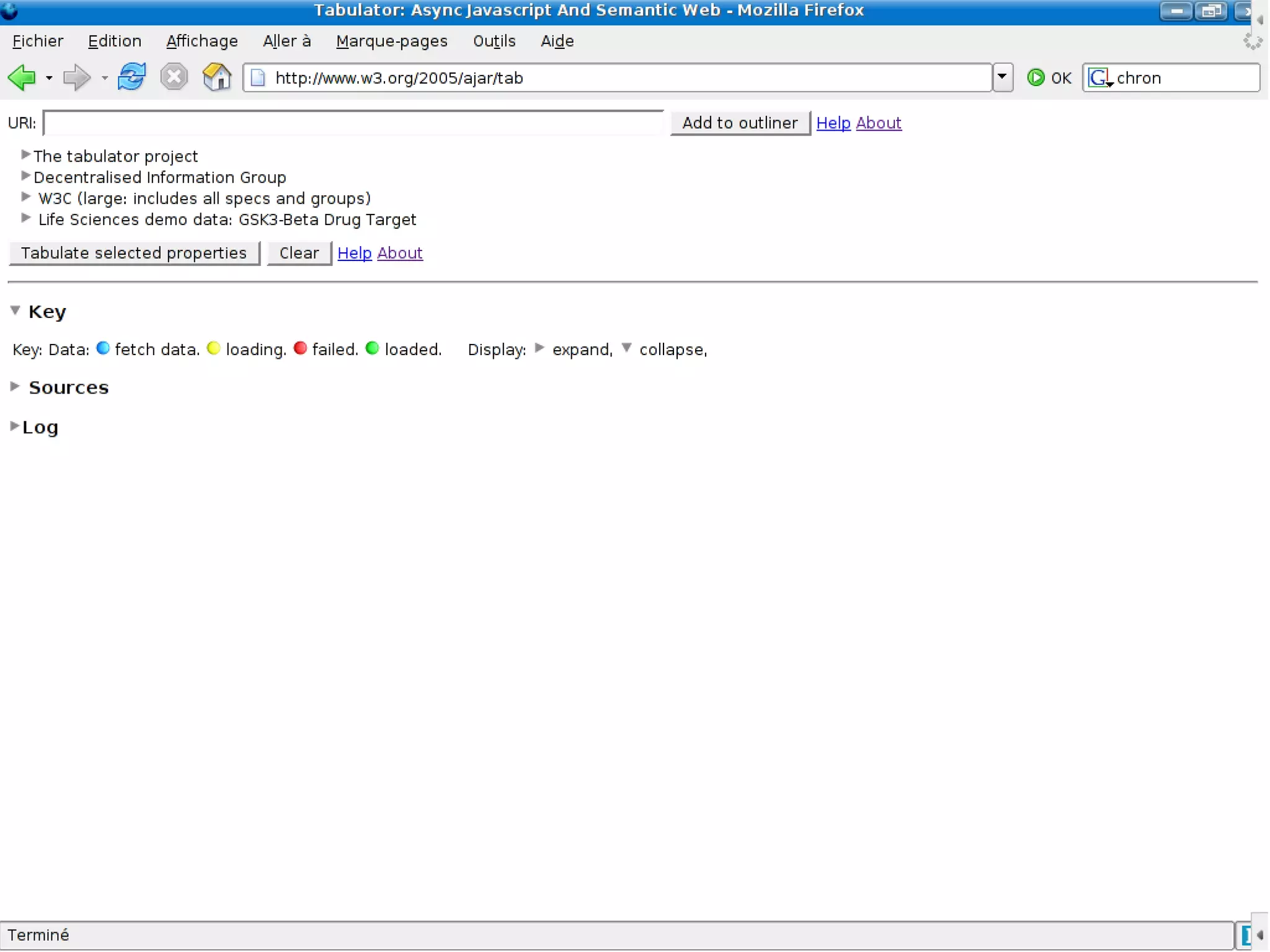1270x952 pixels.
Task: Expand Decentralised Information Group entry
Action: [25, 176]
